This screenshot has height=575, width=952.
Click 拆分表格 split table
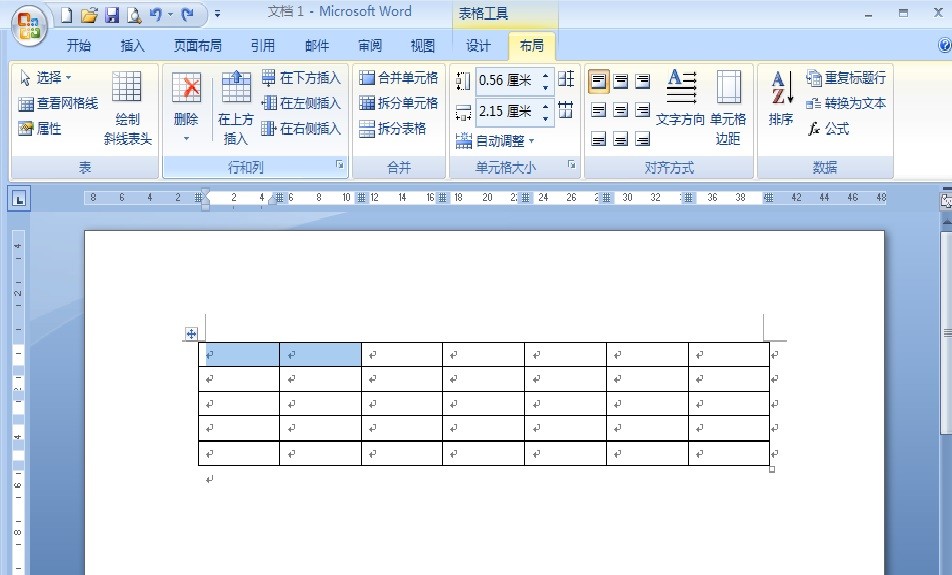pyautogui.click(x=393, y=129)
